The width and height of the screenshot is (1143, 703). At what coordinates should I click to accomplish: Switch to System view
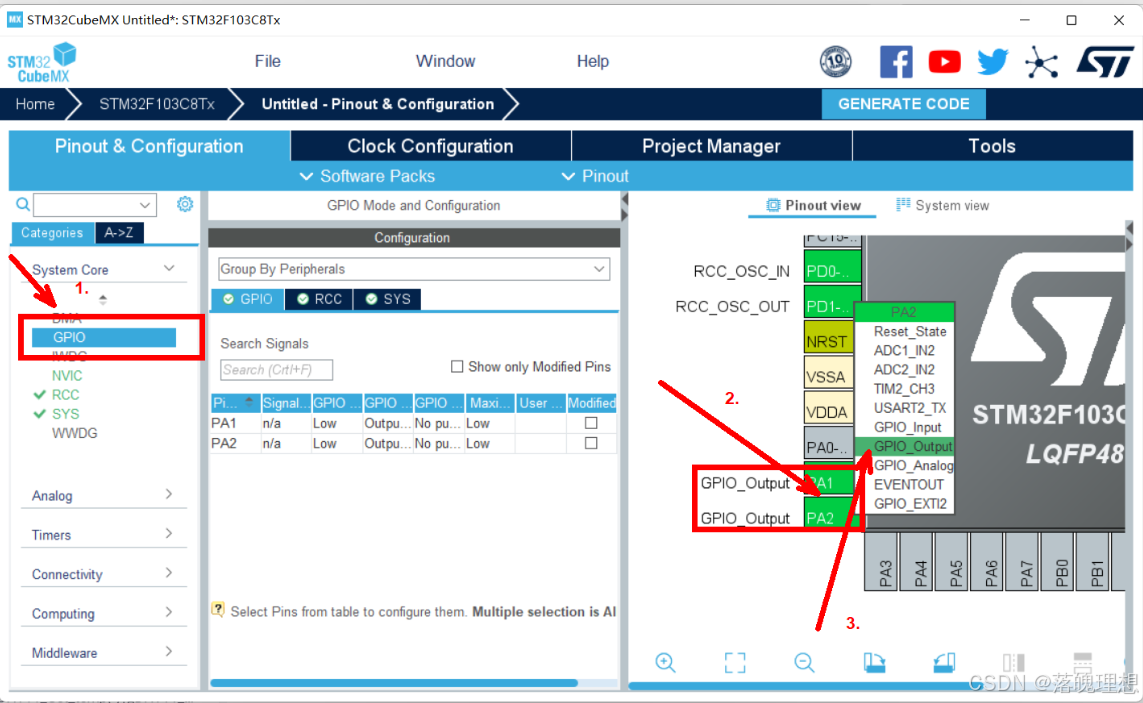point(943,206)
